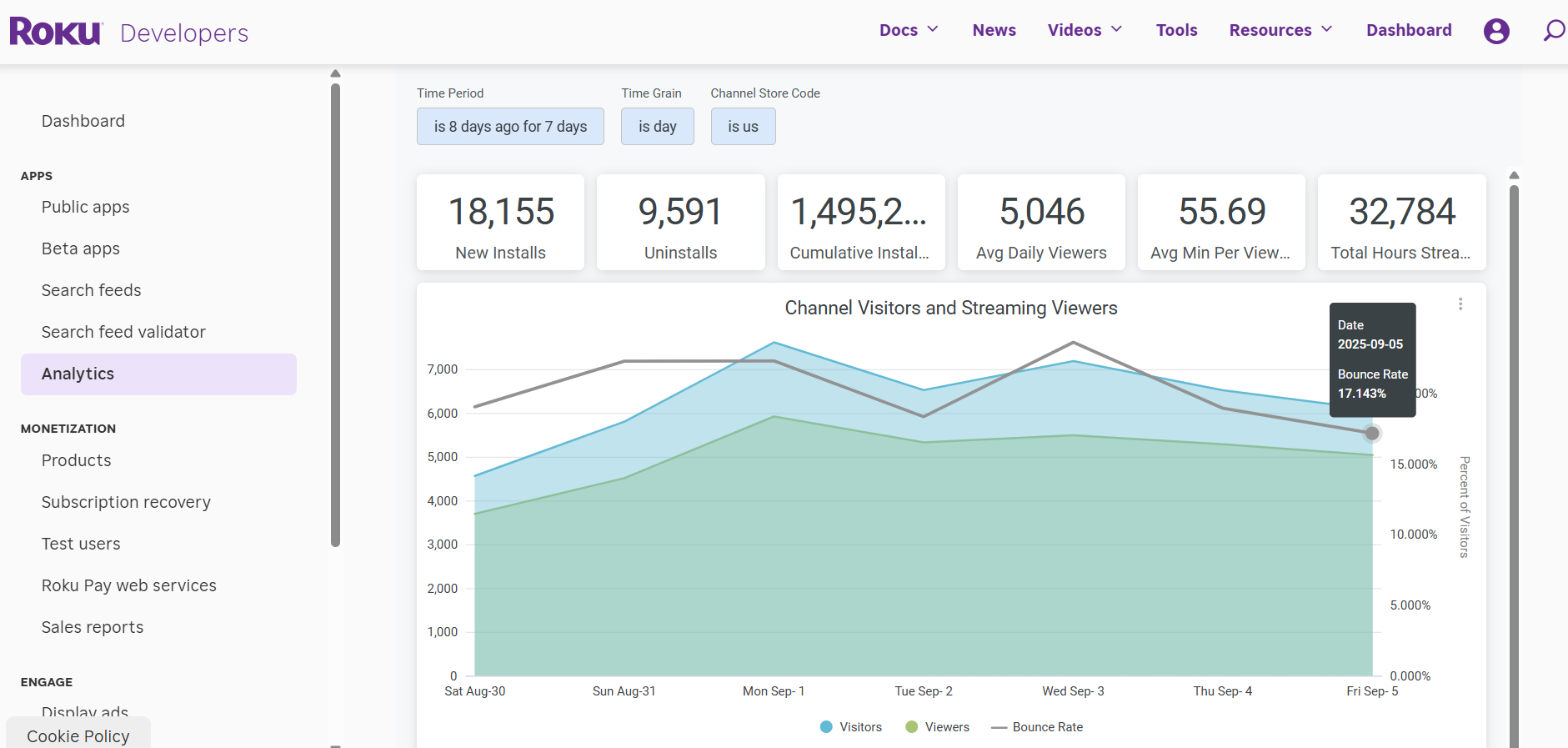
Task: Click the sidebar scroll up arrow
Action: pyautogui.click(x=335, y=74)
